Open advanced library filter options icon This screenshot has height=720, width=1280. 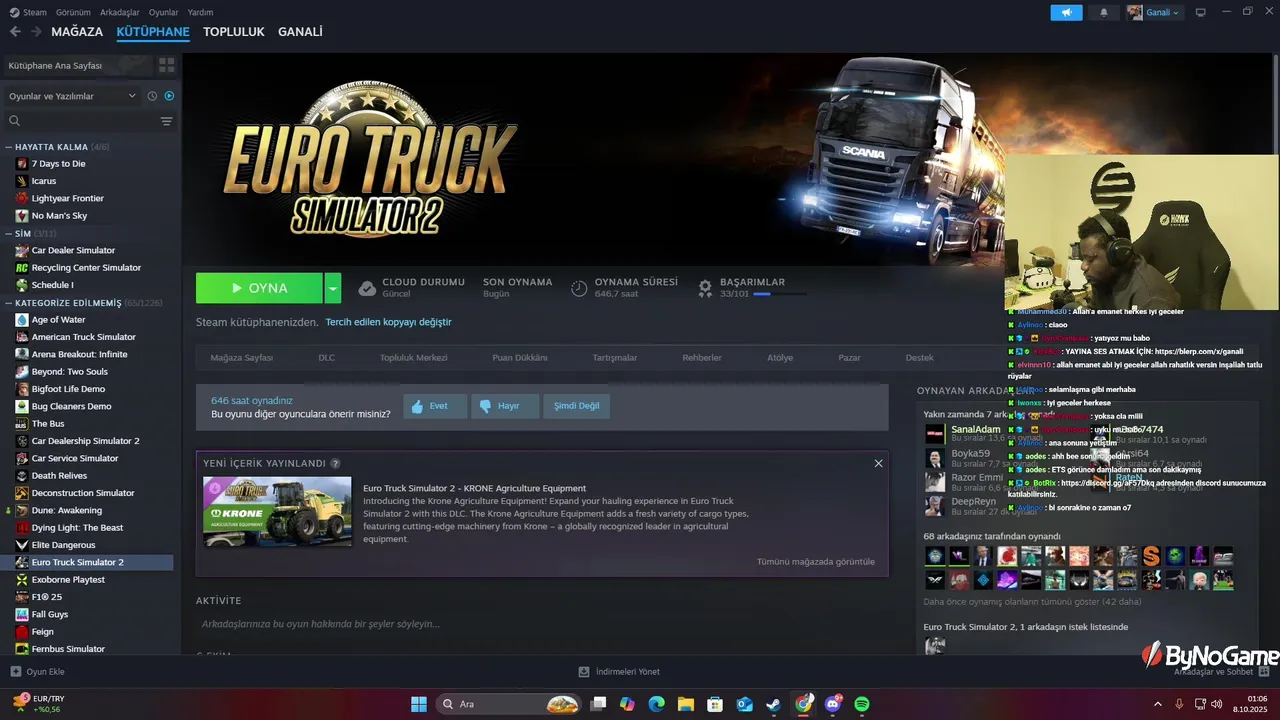point(166,121)
